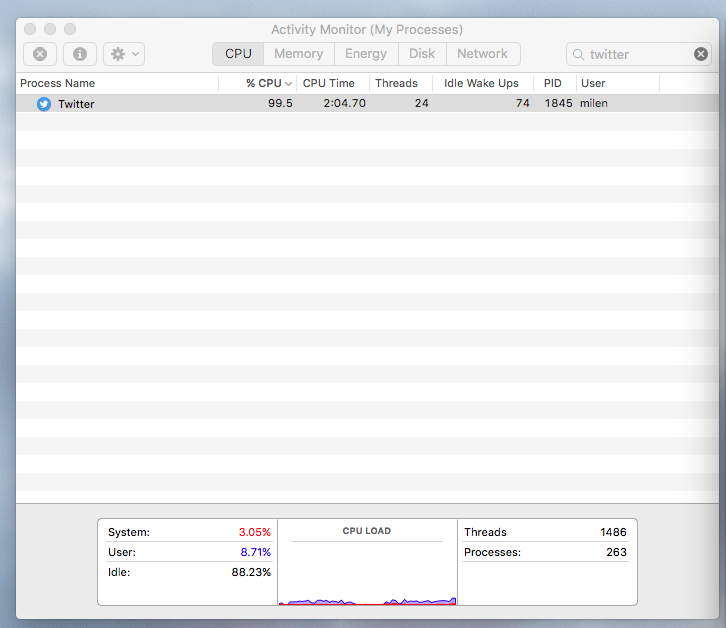
Task: Select the Twitter process name
Action: tap(76, 104)
